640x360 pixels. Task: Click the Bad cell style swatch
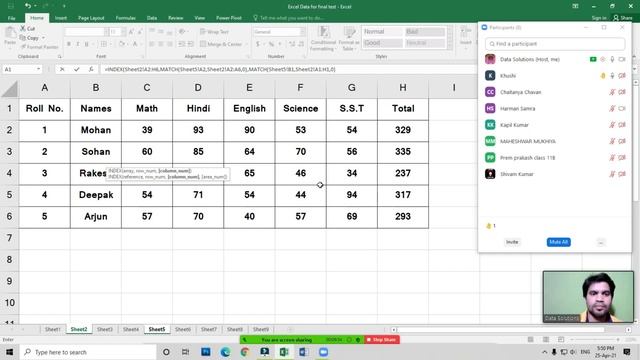(424, 31)
